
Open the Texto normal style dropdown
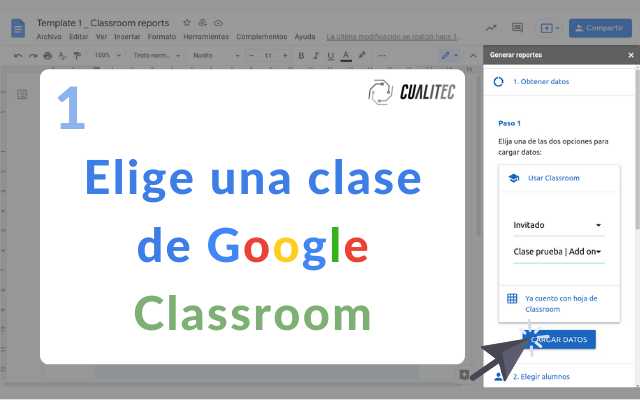(157, 56)
